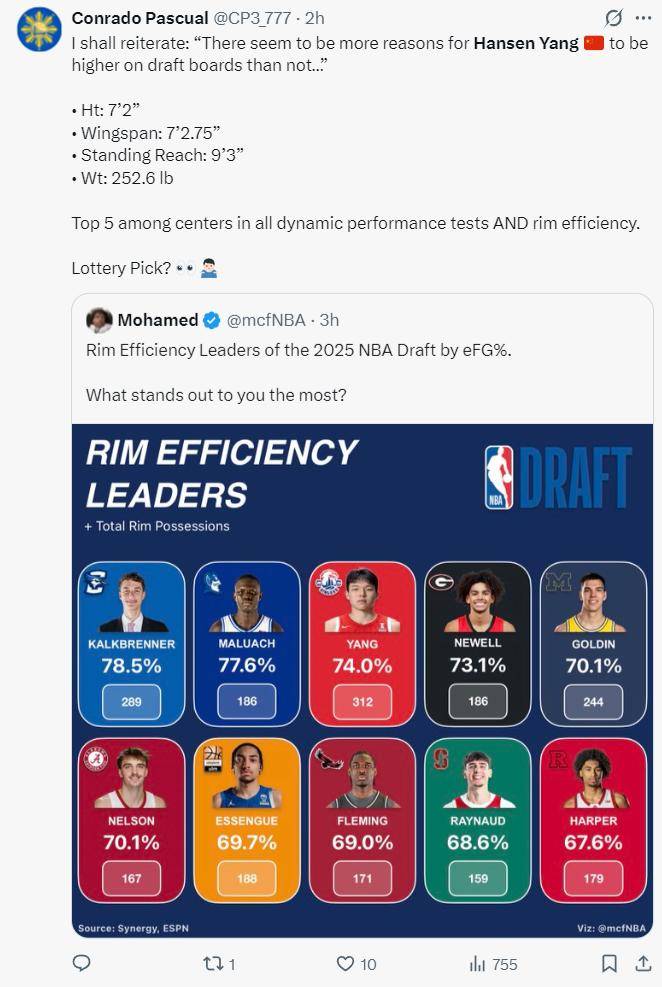Click the Grok circle-slash icon

coord(614,18)
